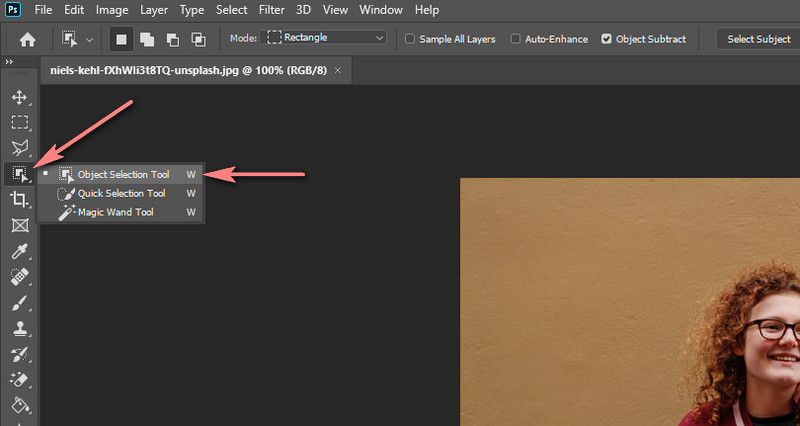Click the Home screen icon
Viewport: 800px width, 426px height.
click(x=28, y=39)
